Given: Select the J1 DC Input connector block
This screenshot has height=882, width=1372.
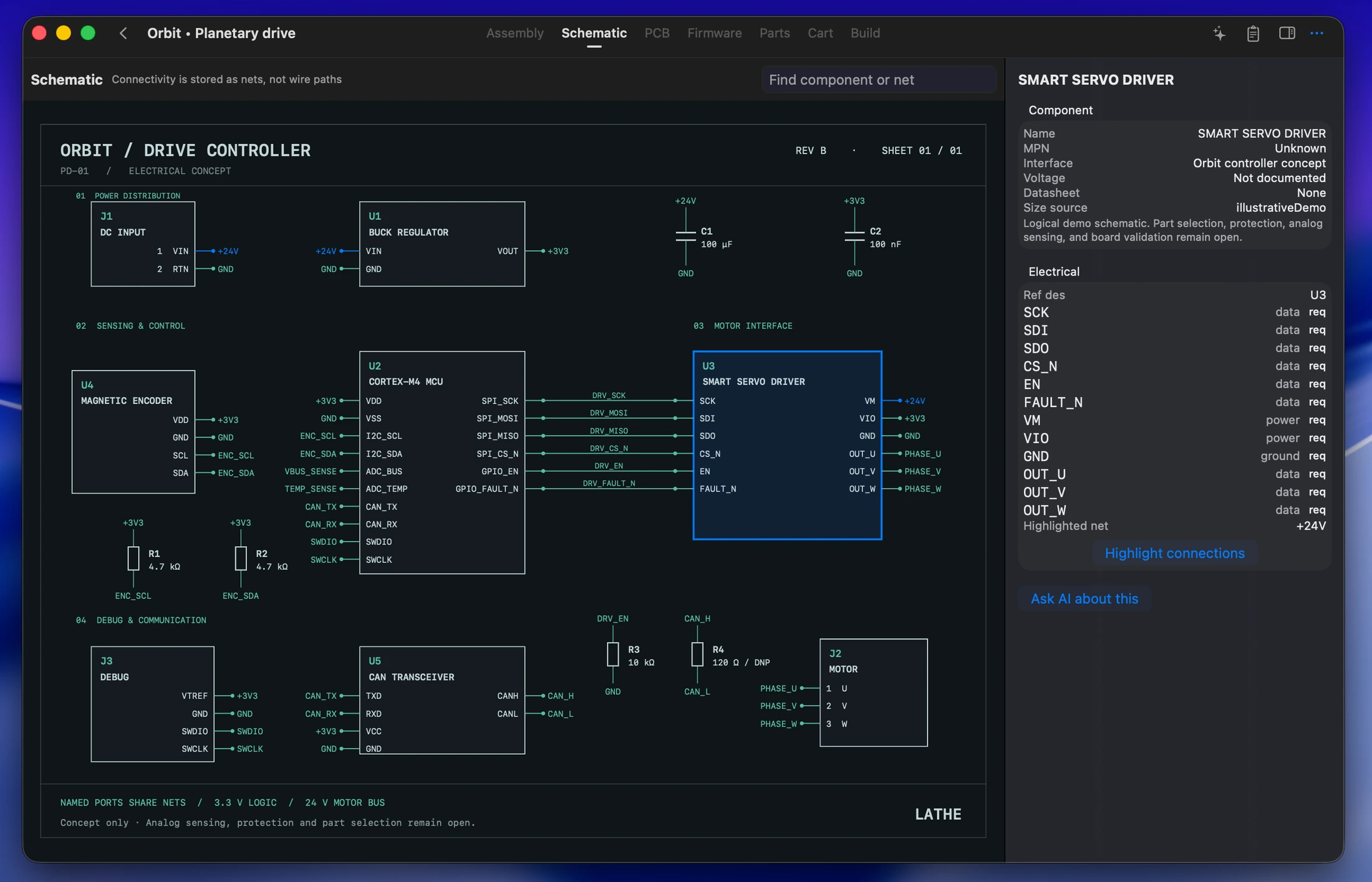Looking at the screenshot, I should point(143,244).
